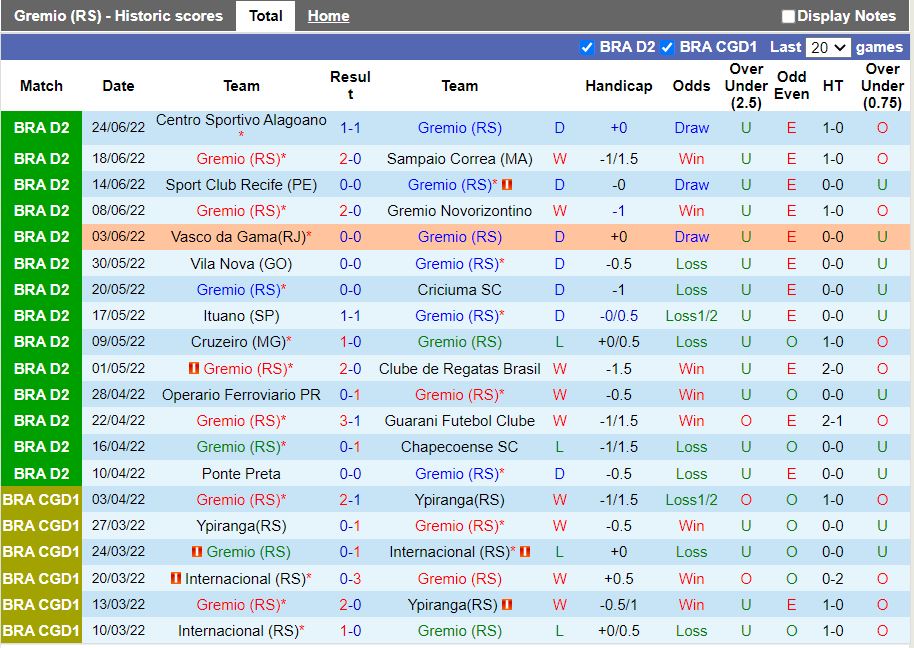Click red card icon in 14/06/22 Sport Recife match
914x648 pixels.
(x=507, y=185)
